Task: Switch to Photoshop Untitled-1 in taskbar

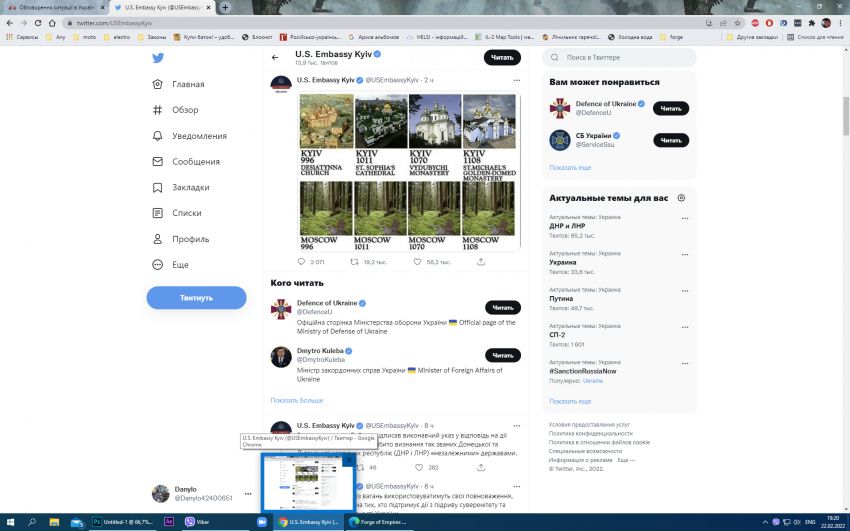Action: pyautogui.click(x=124, y=522)
